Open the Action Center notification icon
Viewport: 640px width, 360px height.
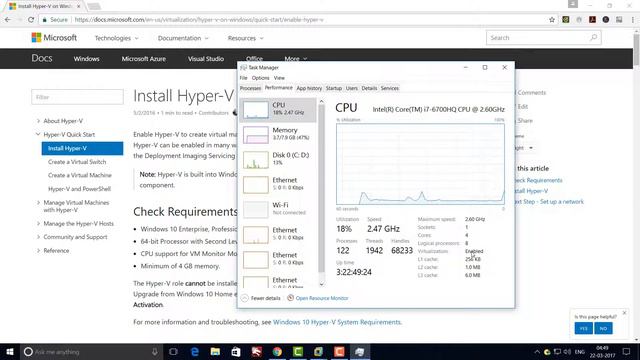(x=627, y=351)
